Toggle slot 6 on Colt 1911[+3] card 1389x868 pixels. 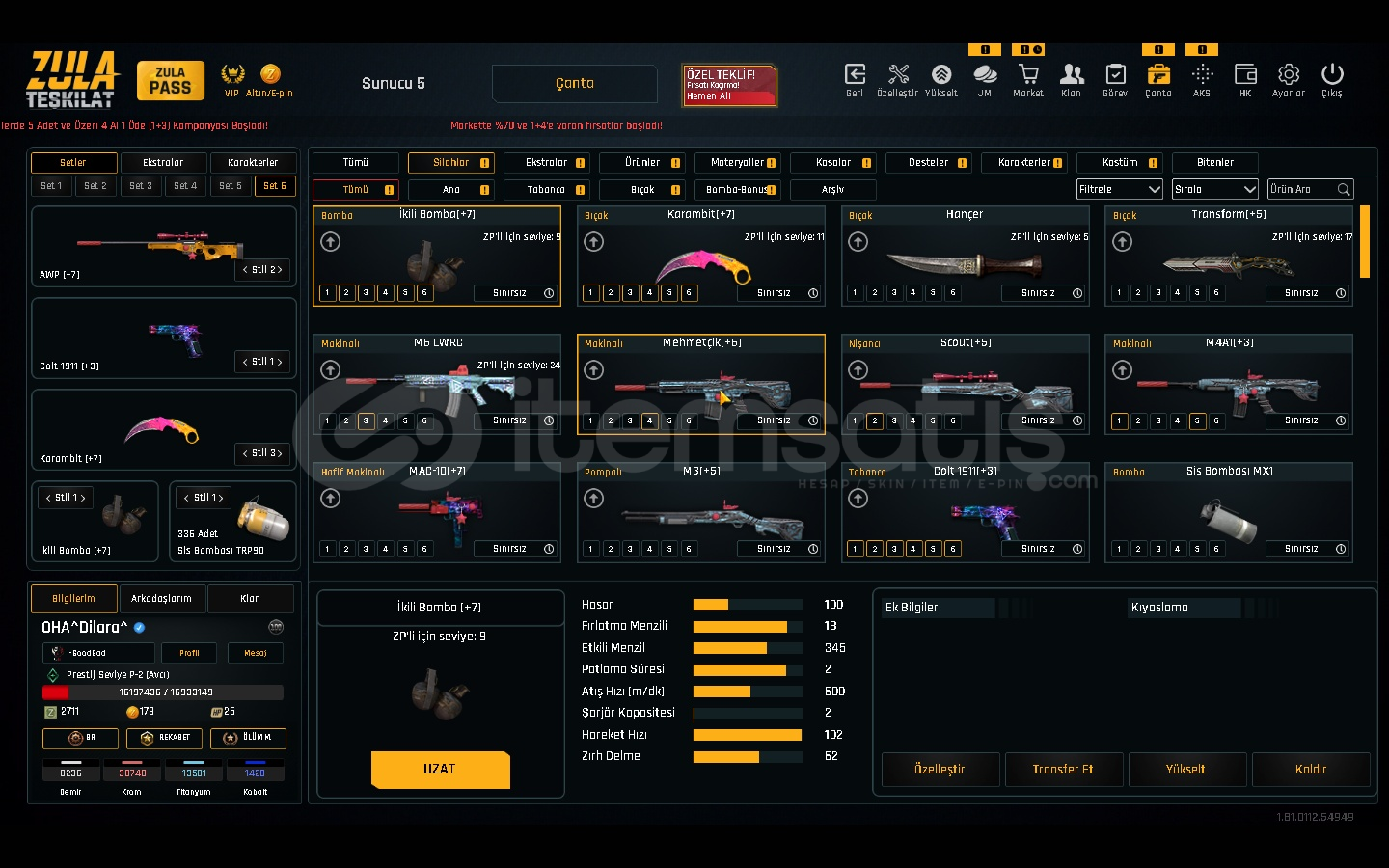click(953, 550)
